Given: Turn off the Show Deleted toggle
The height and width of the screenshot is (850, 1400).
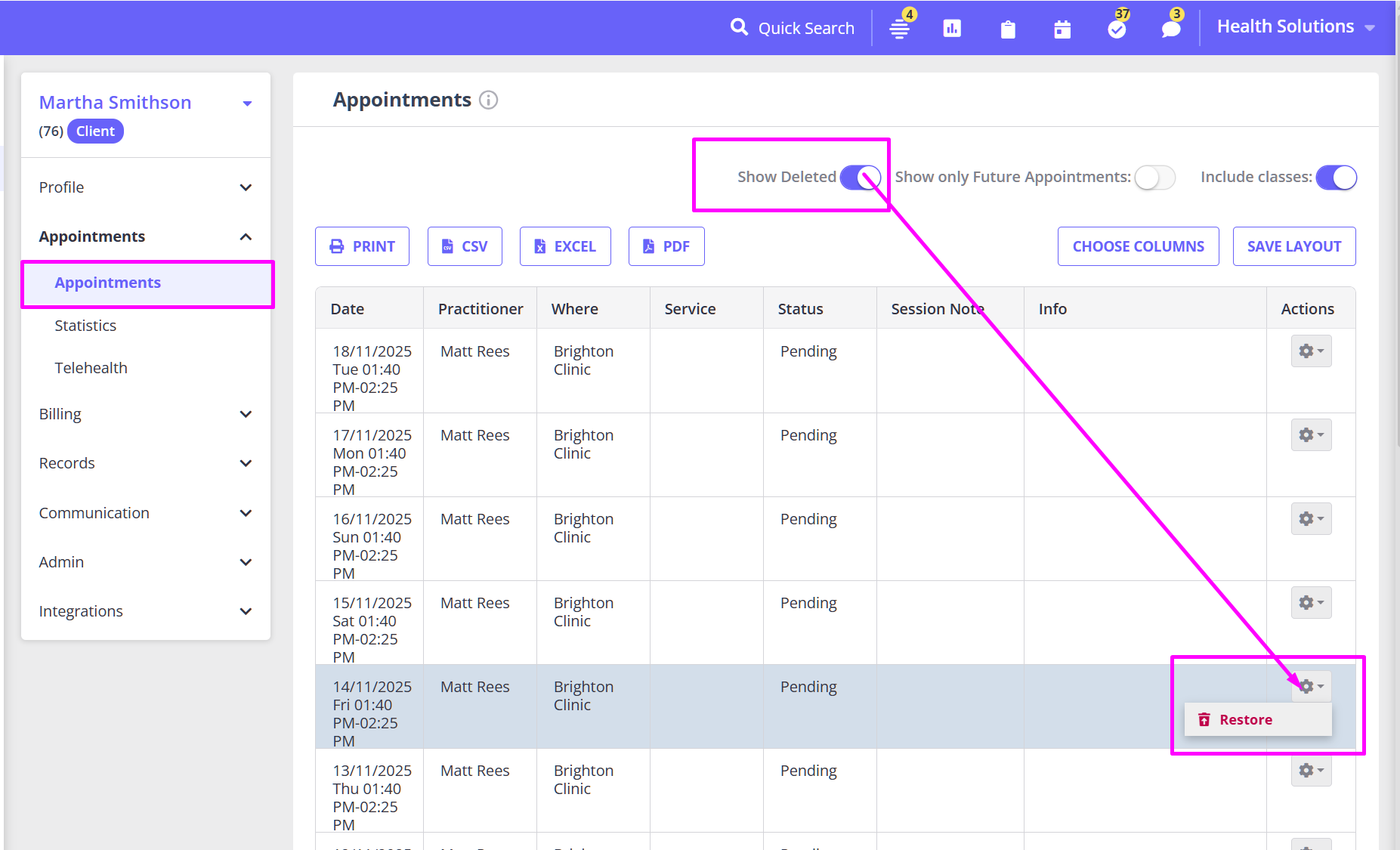Looking at the screenshot, I should click(x=860, y=178).
